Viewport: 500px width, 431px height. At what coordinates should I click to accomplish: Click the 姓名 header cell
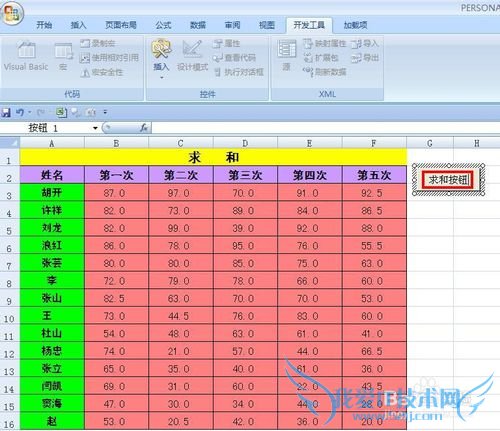coord(52,175)
